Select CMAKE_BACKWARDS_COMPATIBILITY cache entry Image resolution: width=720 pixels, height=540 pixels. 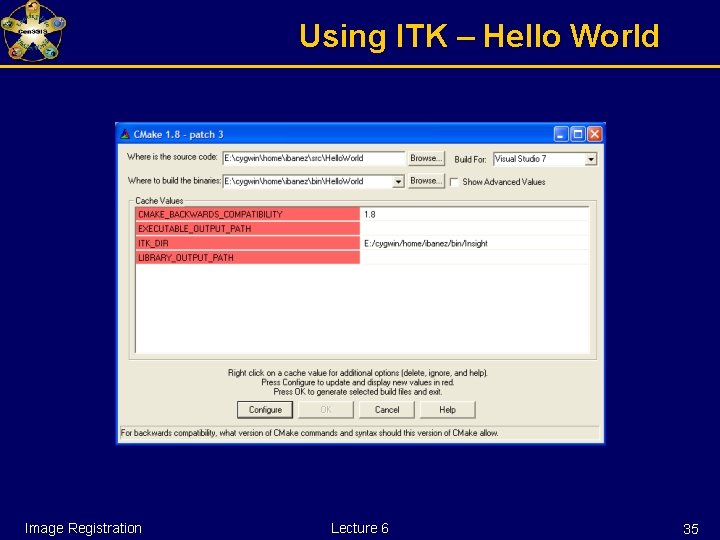[248, 214]
